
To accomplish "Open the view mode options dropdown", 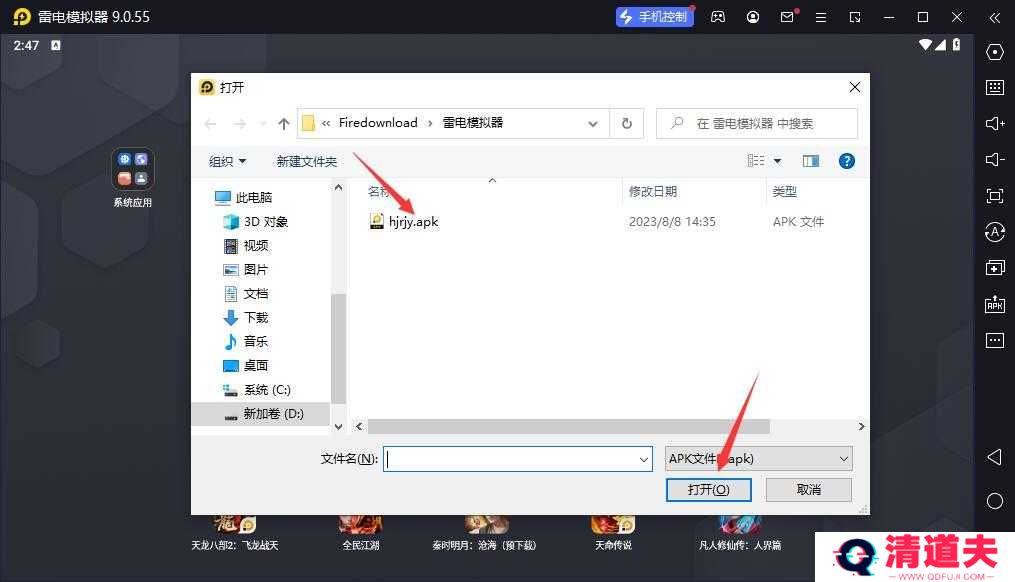I will pos(777,161).
